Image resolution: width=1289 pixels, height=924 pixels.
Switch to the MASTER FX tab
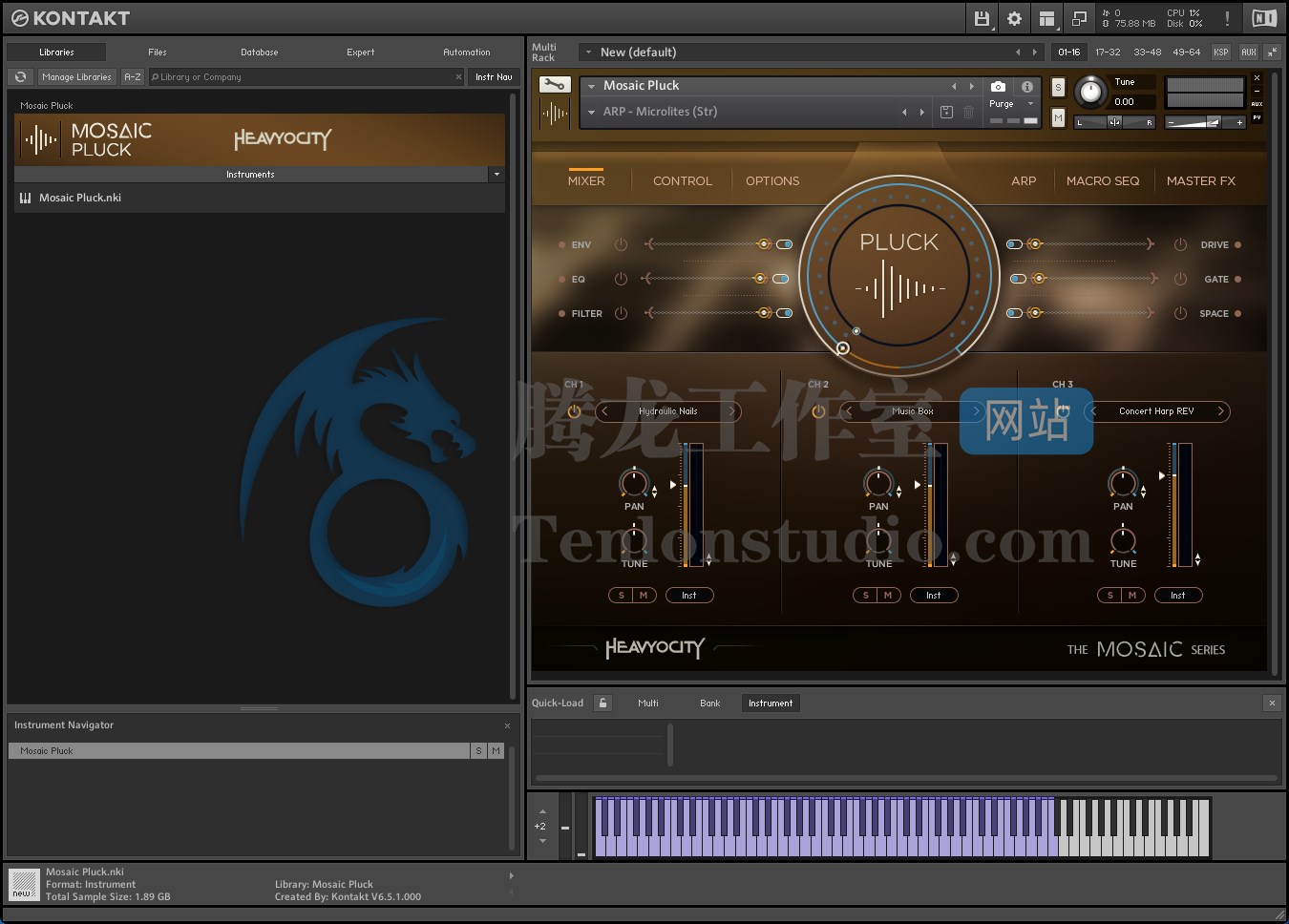tap(1201, 180)
